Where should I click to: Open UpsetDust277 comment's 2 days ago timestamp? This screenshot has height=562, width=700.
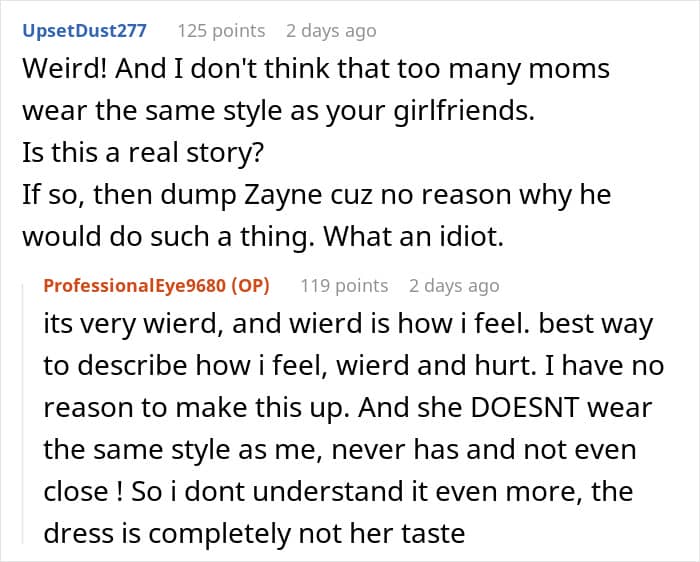click(331, 31)
